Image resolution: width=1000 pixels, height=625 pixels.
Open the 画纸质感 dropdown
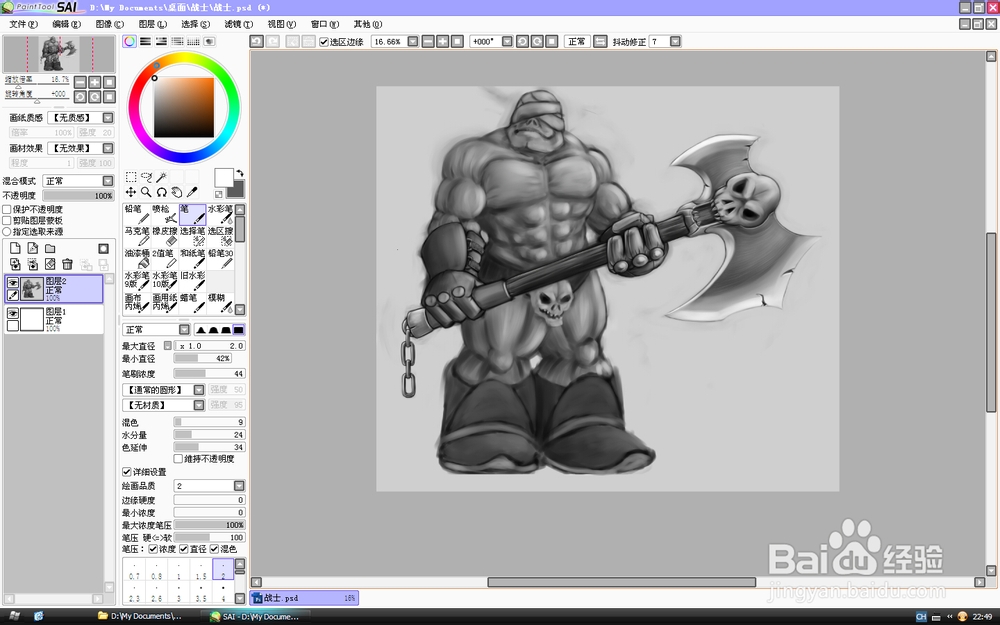click(108, 118)
